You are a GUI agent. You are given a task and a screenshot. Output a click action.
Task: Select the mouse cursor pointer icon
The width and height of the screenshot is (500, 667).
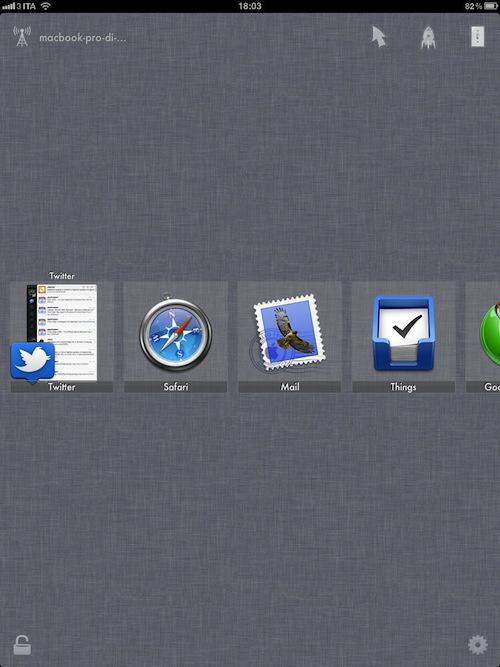378,37
